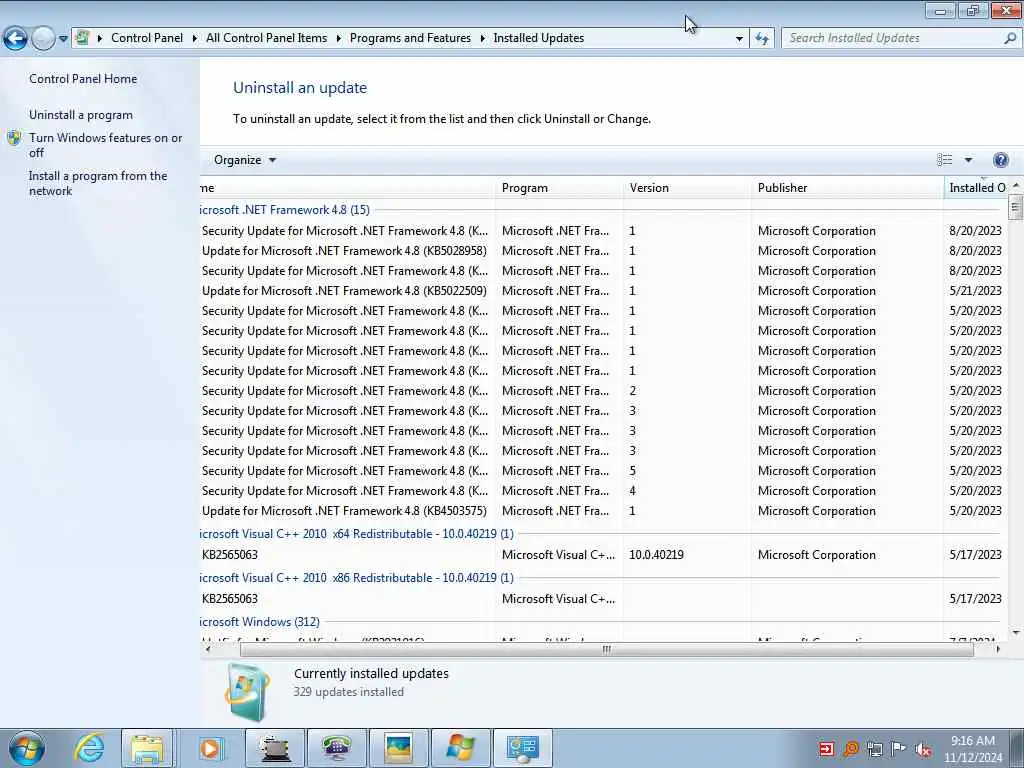Viewport: 1024px width, 768px height.
Task: Collapse the Visual C++ 2010 x64 Redistributable group
Action: pyautogui.click(x=357, y=534)
